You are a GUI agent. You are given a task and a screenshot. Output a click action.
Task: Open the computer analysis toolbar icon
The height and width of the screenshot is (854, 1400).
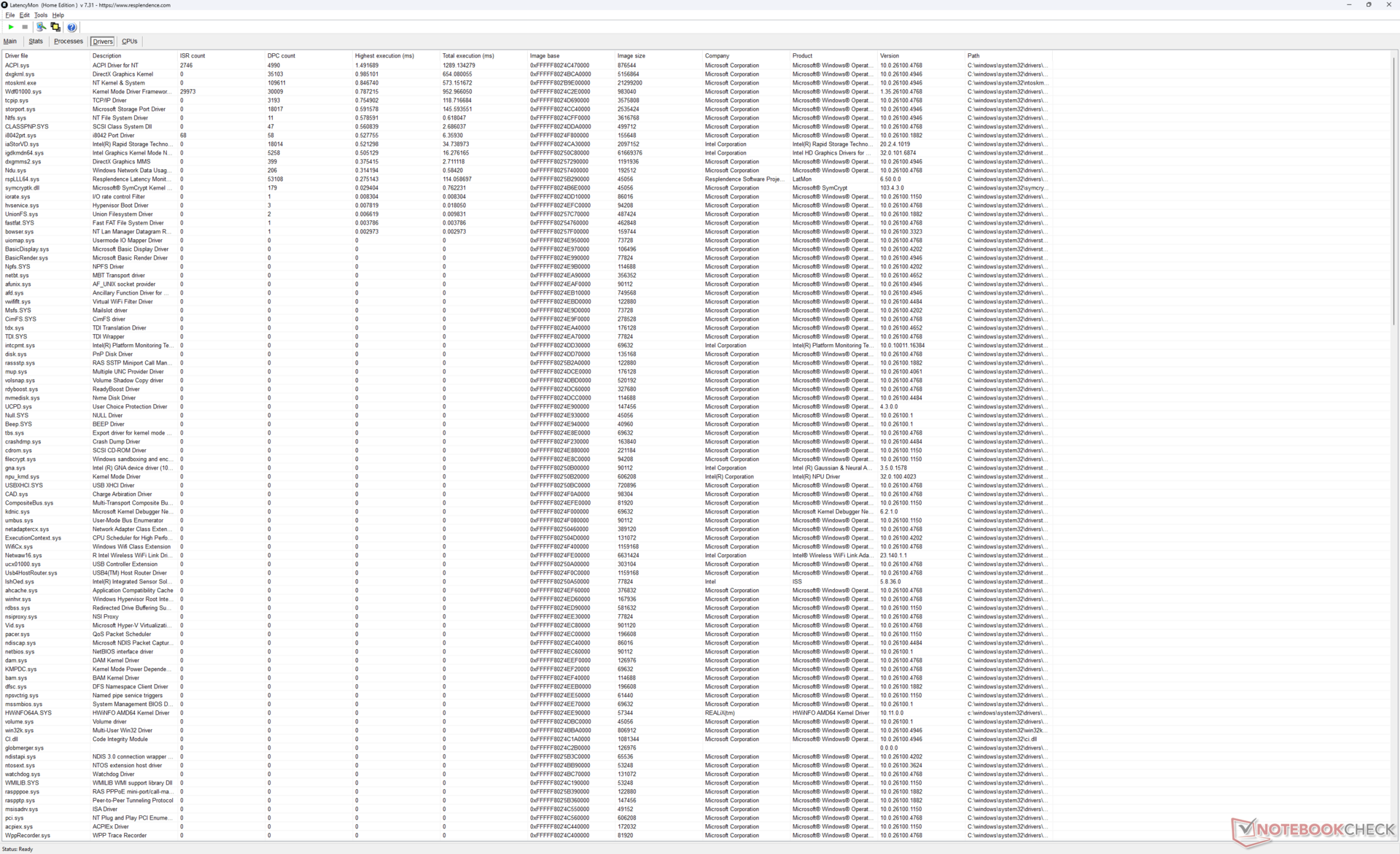[42, 27]
